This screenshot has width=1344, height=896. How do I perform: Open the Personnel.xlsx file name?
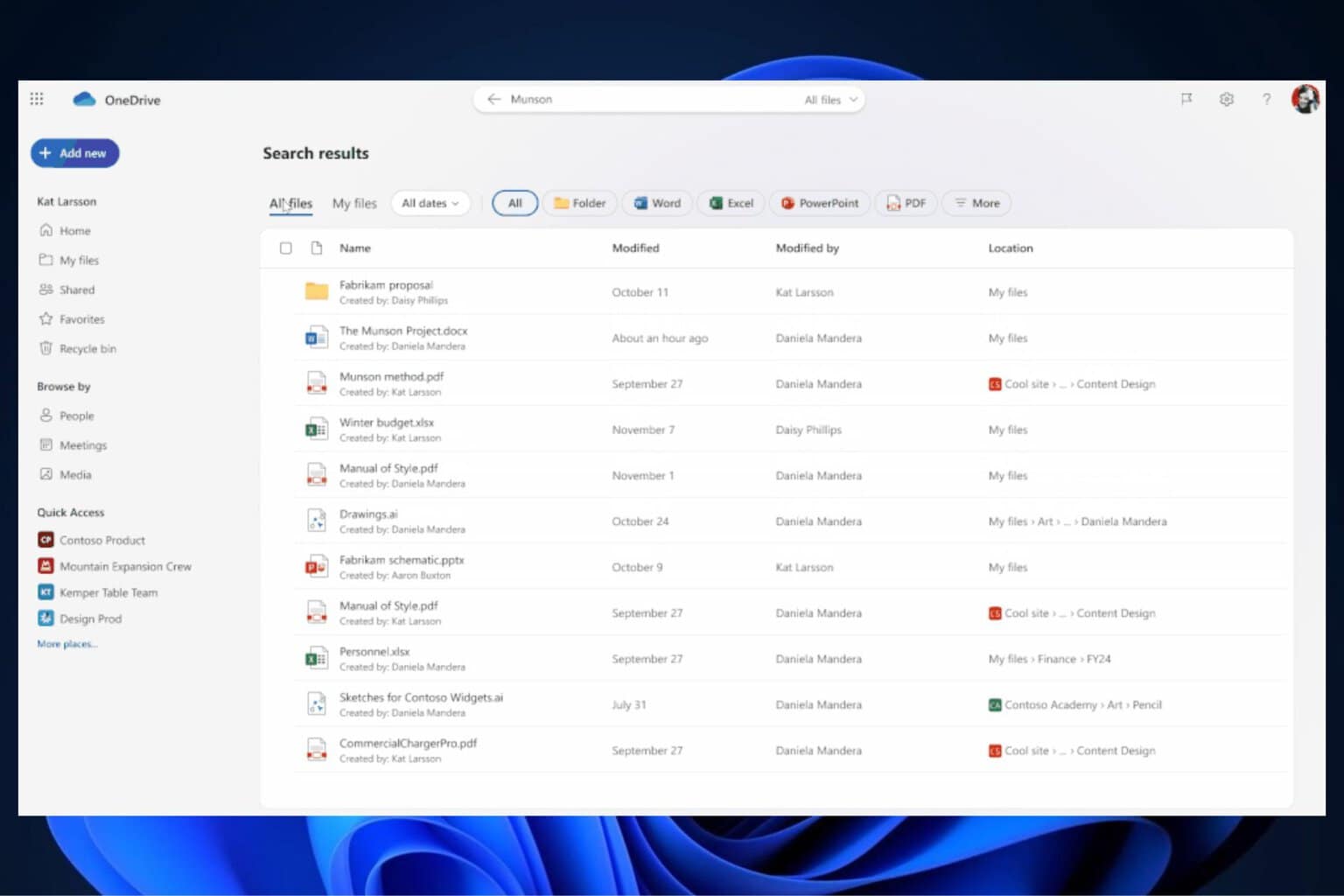[x=374, y=651]
